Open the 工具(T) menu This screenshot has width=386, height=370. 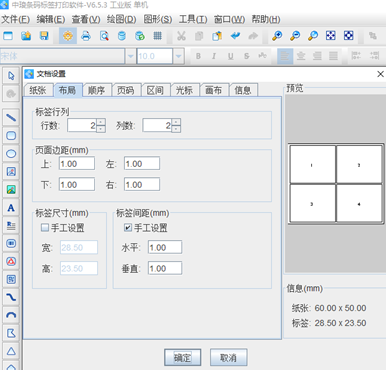[x=193, y=19]
